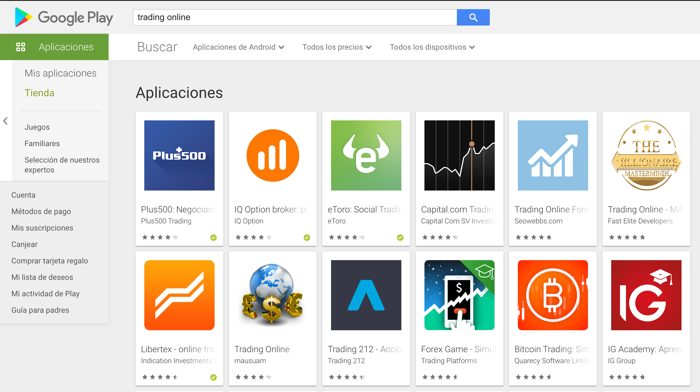Select Tienda in sidebar

click(x=39, y=93)
